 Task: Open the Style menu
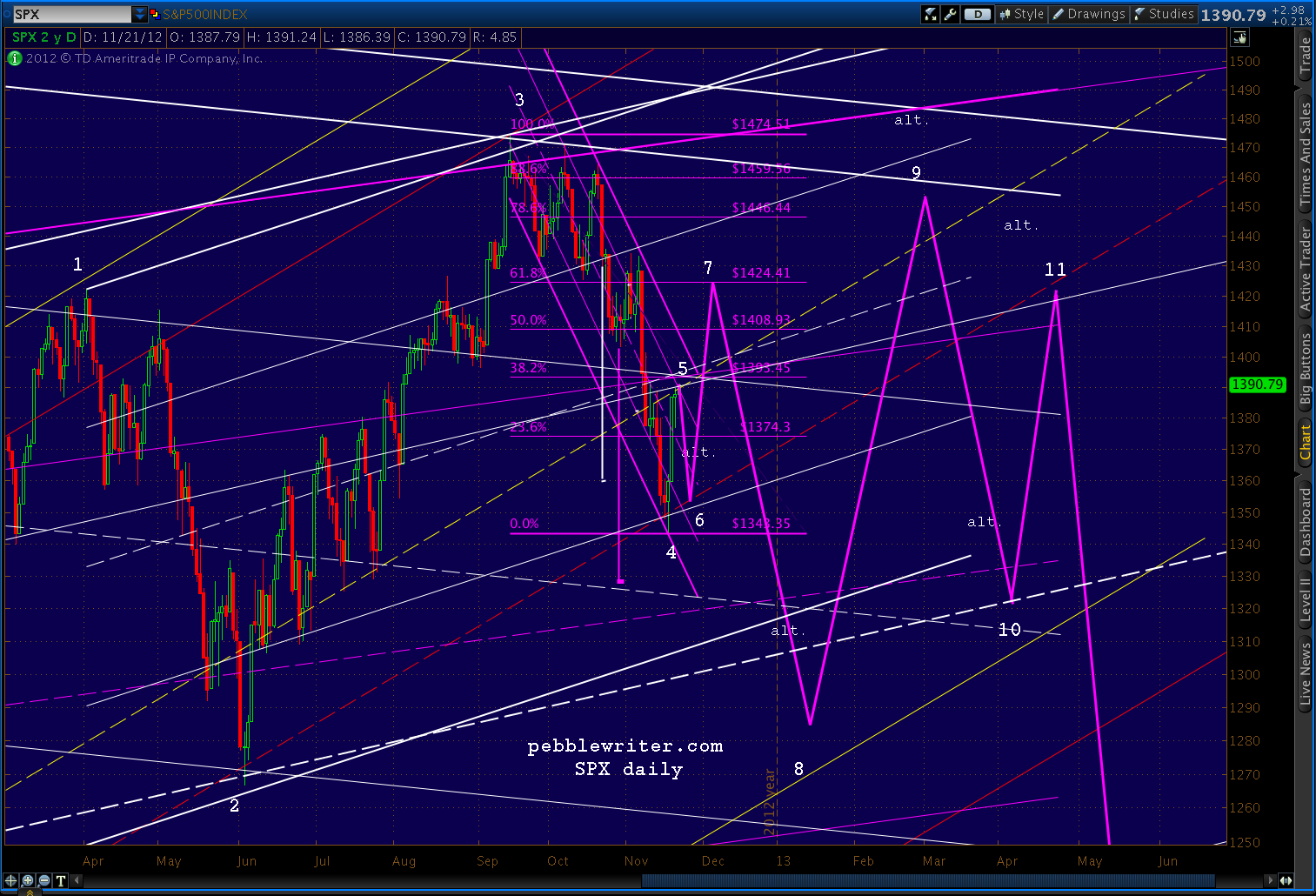[x=1021, y=14]
